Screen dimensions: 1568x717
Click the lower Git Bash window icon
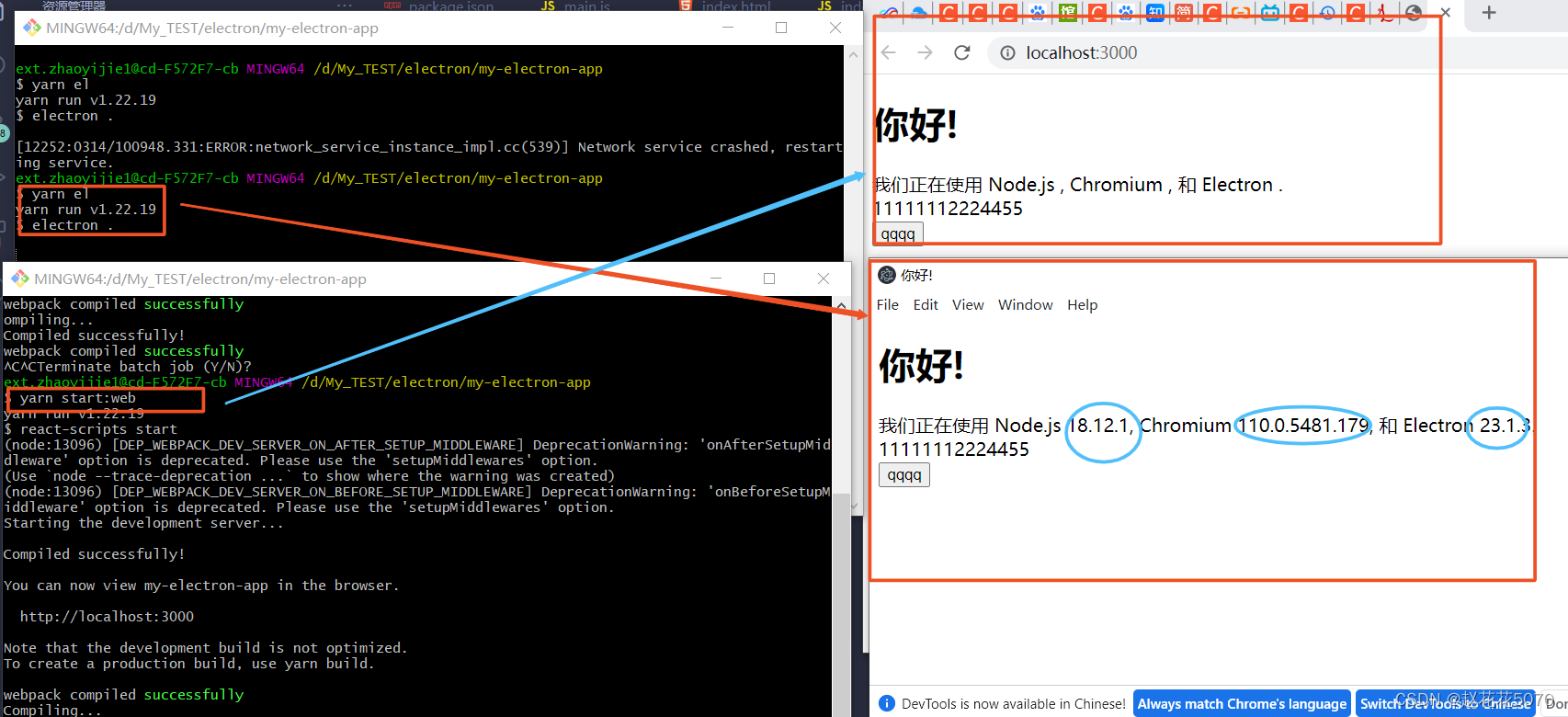pos(20,279)
